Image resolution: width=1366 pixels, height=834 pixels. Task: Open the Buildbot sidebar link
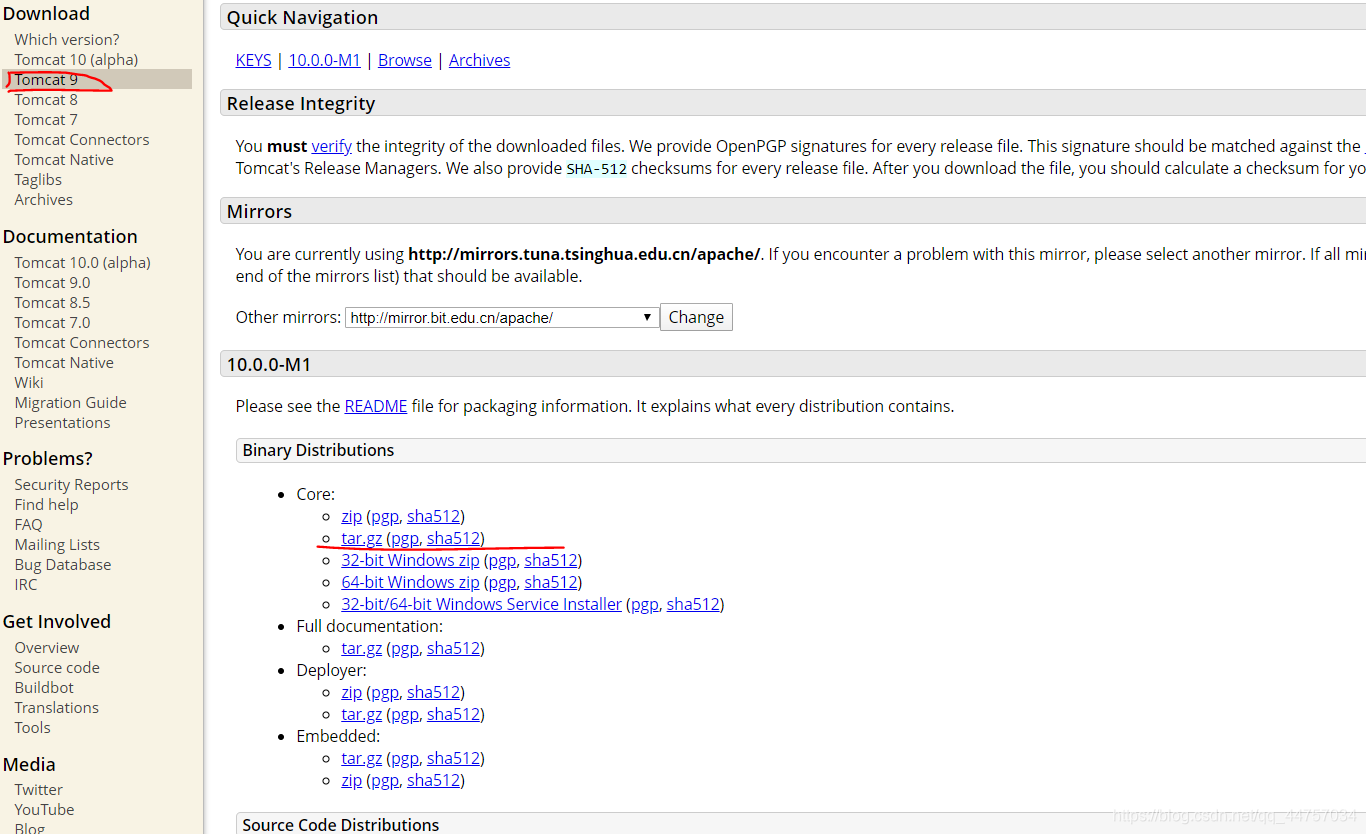44,688
